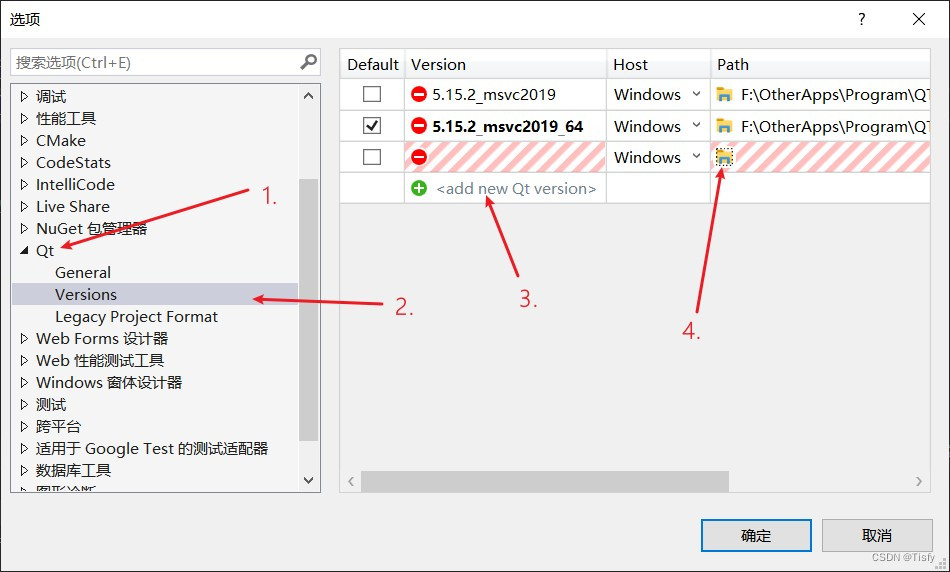Expand Web Forms 设计器 node

click(24, 338)
